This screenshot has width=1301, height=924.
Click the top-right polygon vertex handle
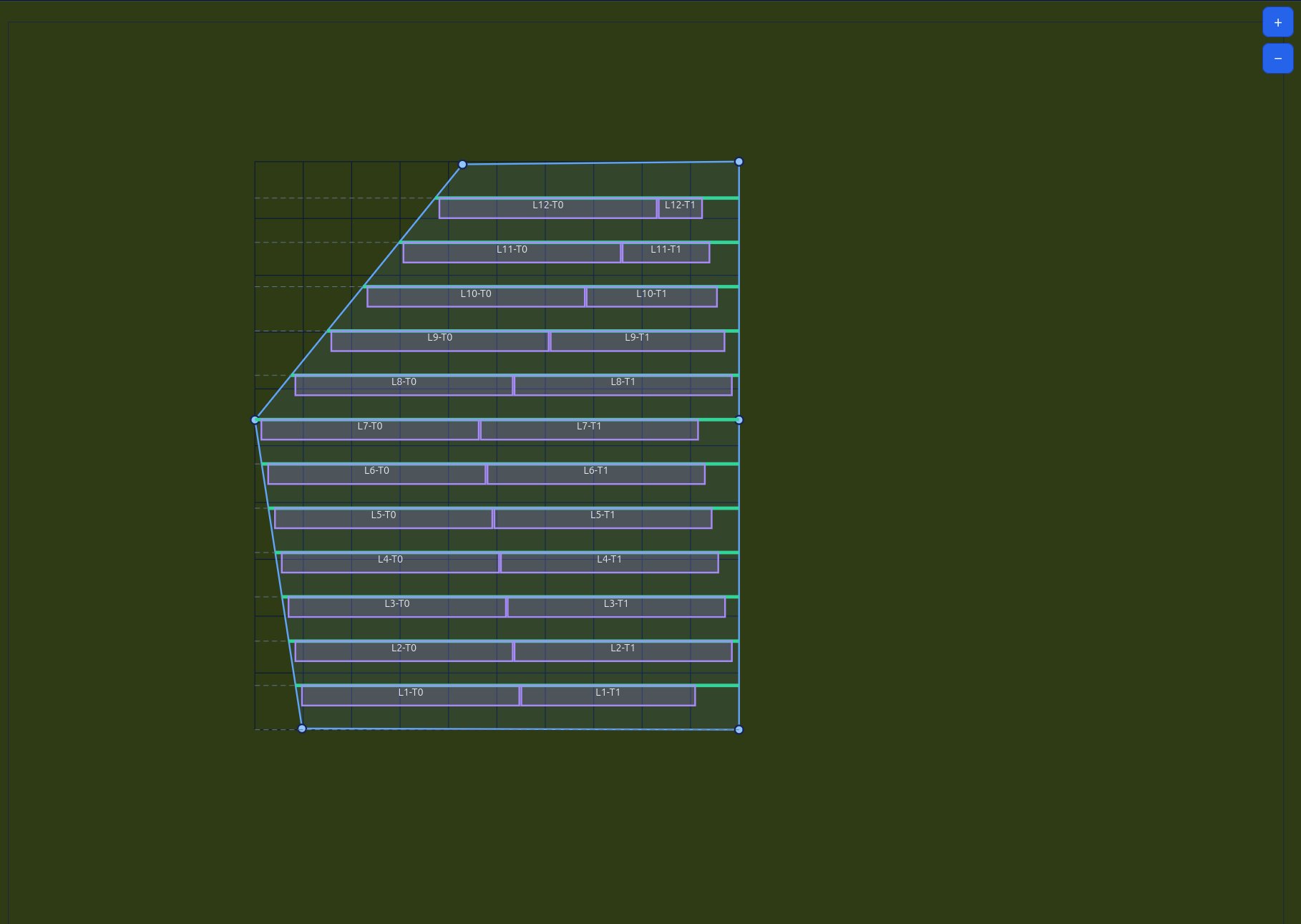point(738,162)
